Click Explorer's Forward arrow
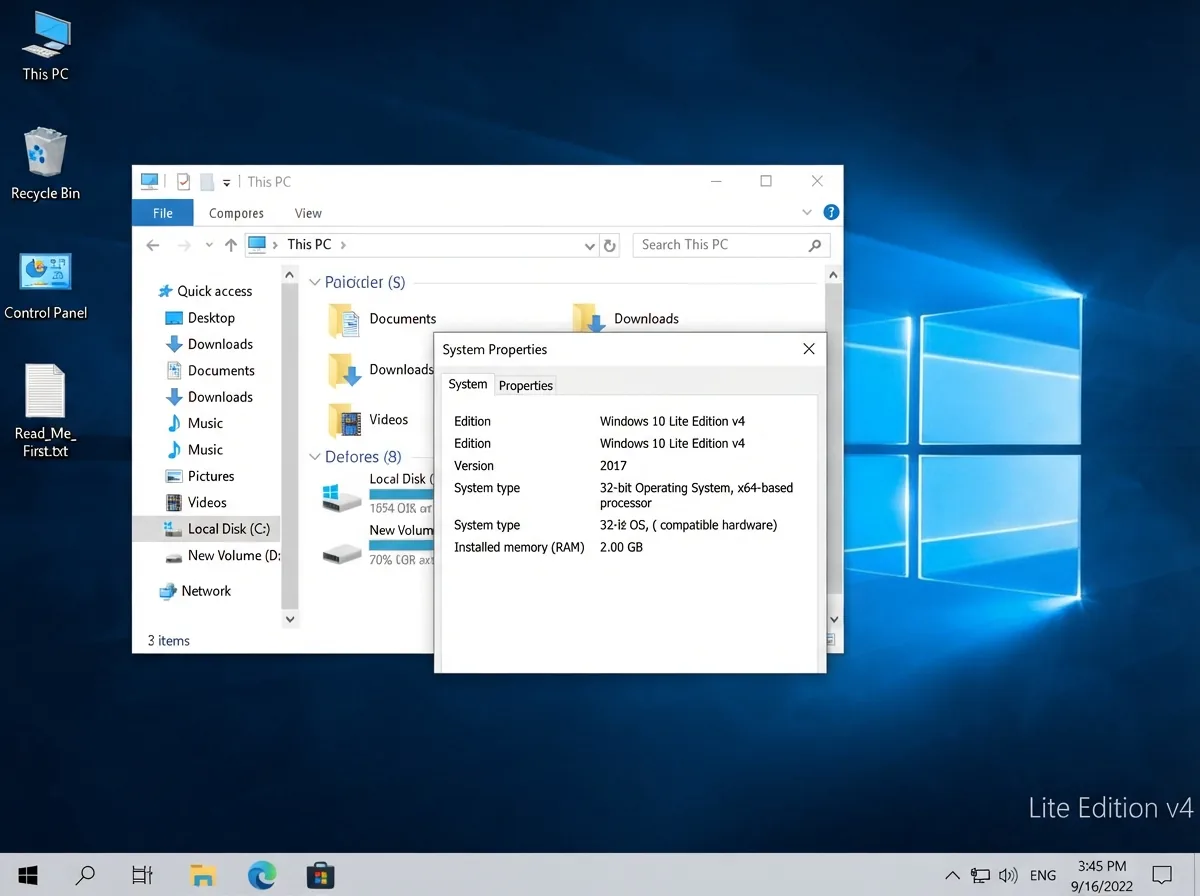This screenshot has width=1200, height=896. click(184, 245)
